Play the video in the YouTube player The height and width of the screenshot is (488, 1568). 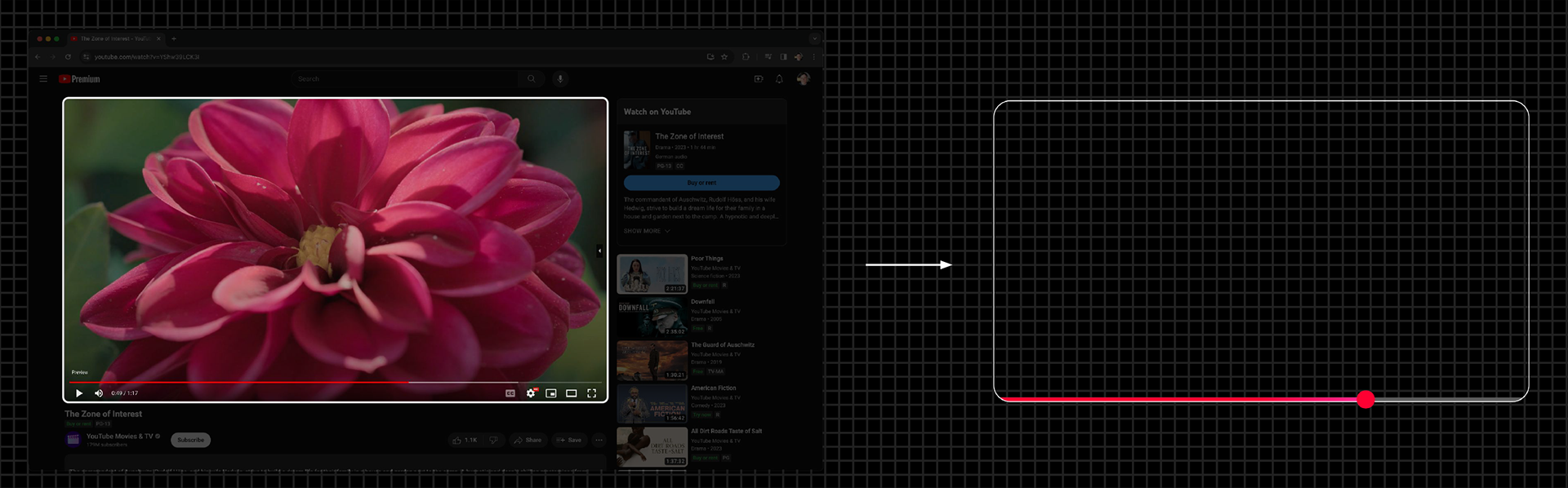79,393
